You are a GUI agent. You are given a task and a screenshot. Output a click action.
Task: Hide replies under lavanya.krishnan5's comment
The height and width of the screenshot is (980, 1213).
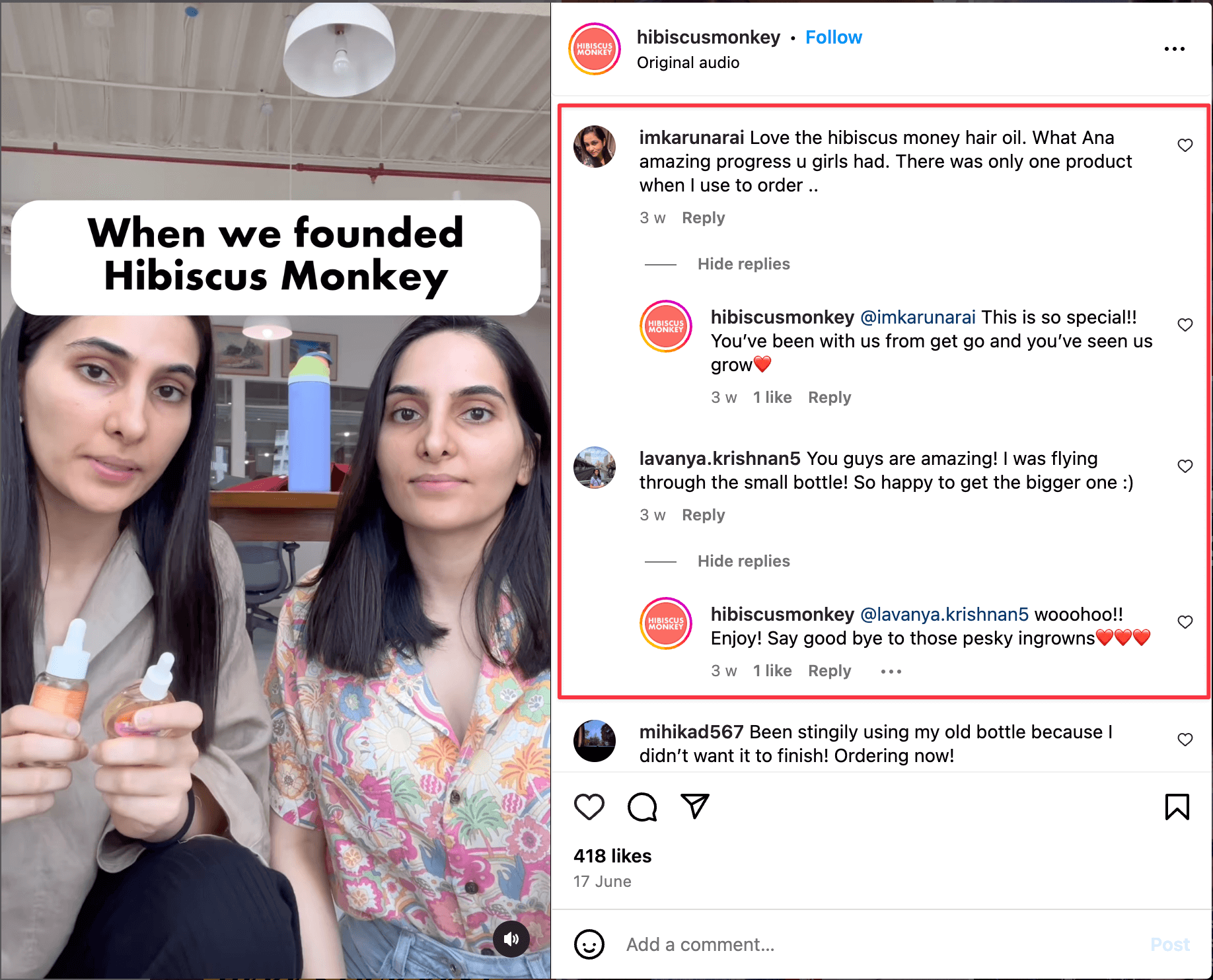743,561
